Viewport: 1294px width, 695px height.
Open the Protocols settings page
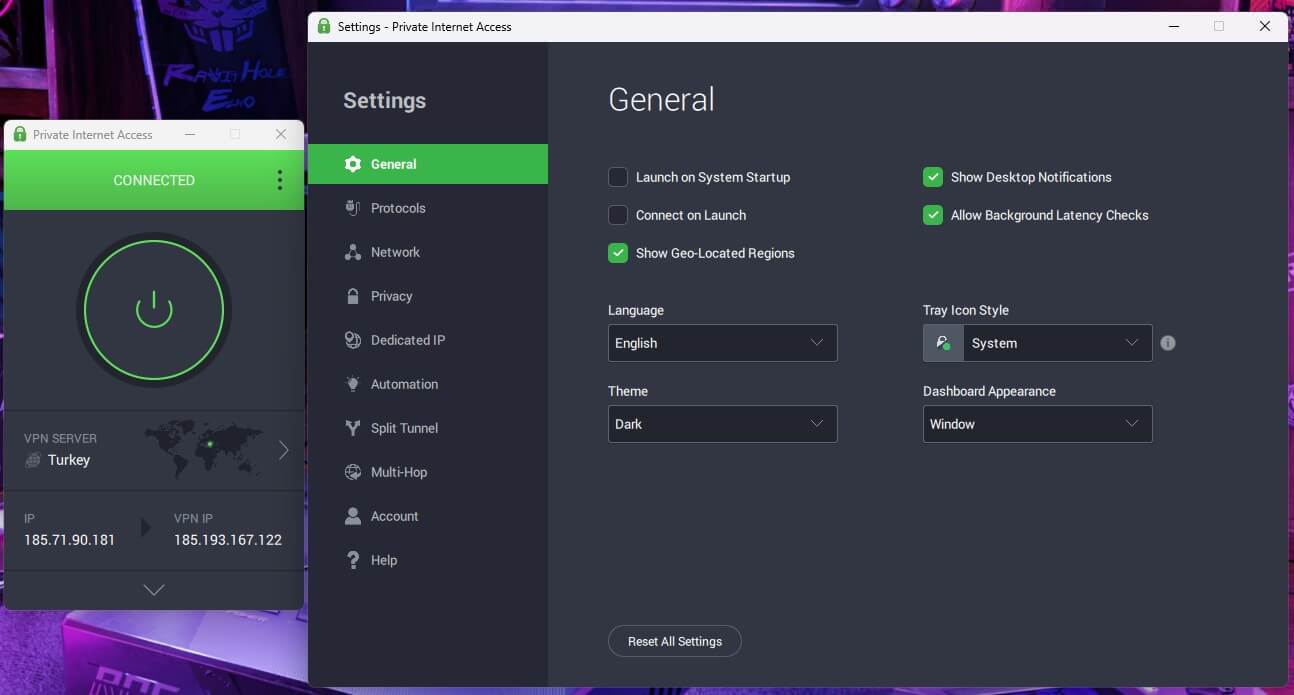pos(428,208)
